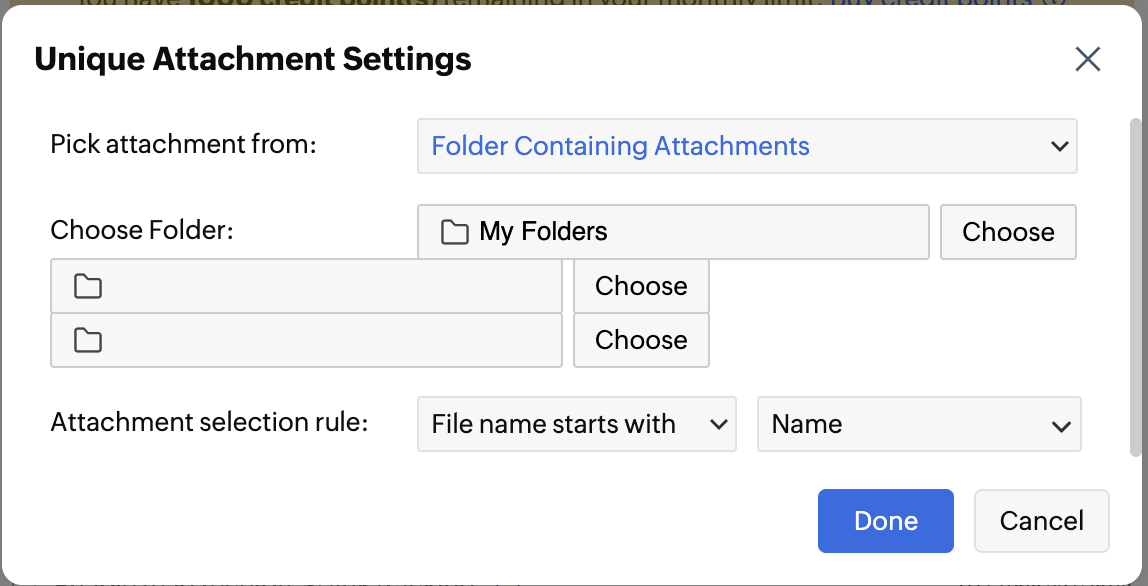Click the empty second folder field

320,287
